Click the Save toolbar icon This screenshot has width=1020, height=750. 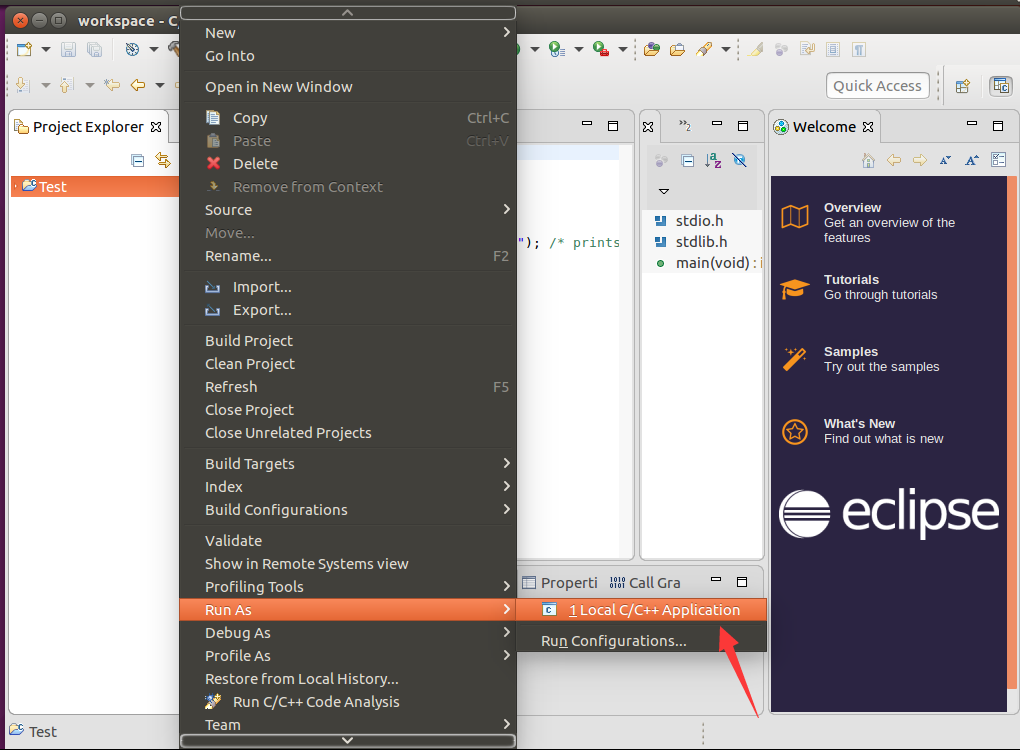pyautogui.click(x=68, y=49)
